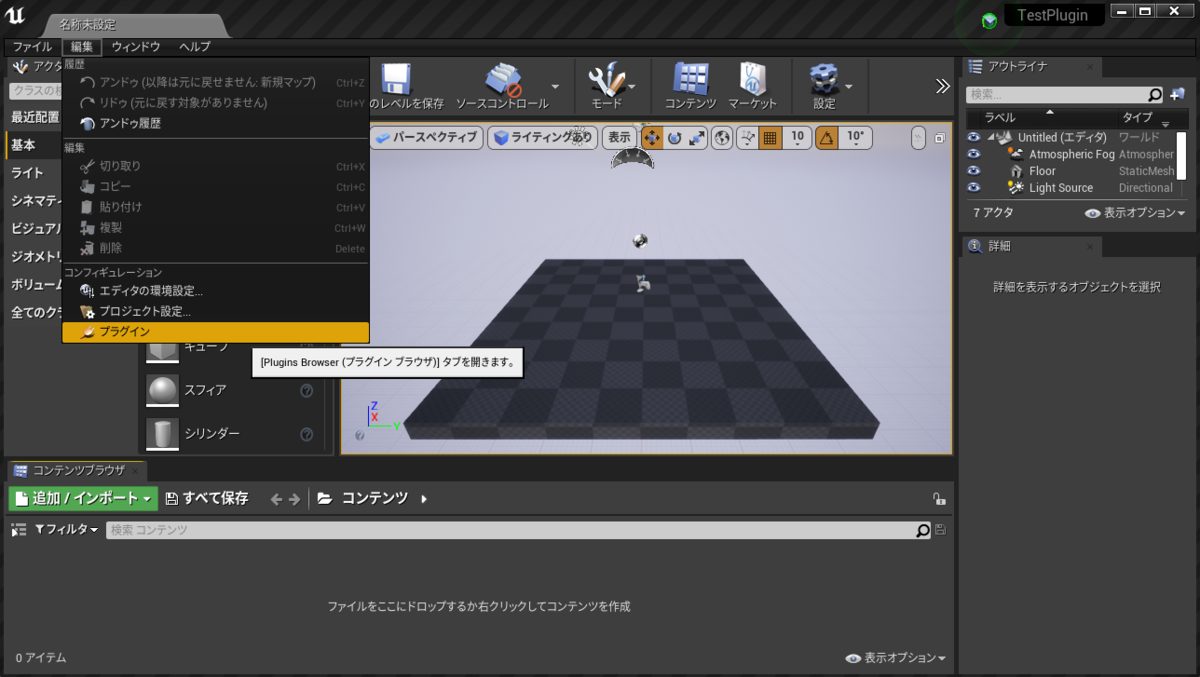Click the Content Browser lock icon
The width and height of the screenshot is (1200, 677).
[x=939, y=498]
